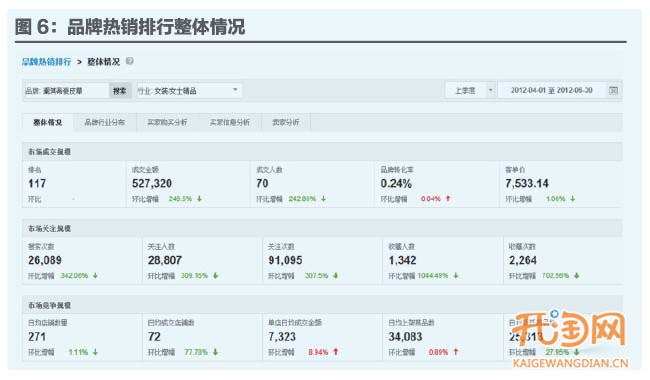Select the 整体情况 tab
The height and width of the screenshot is (380, 650).
tap(48, 122)
